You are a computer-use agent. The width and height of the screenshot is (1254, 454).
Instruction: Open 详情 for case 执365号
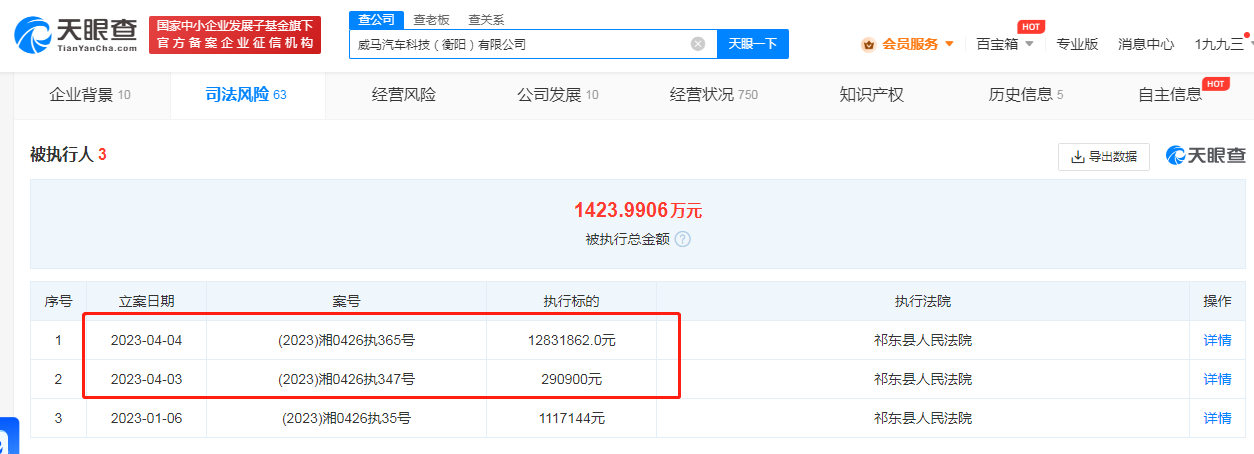[x=1217, y=340]
